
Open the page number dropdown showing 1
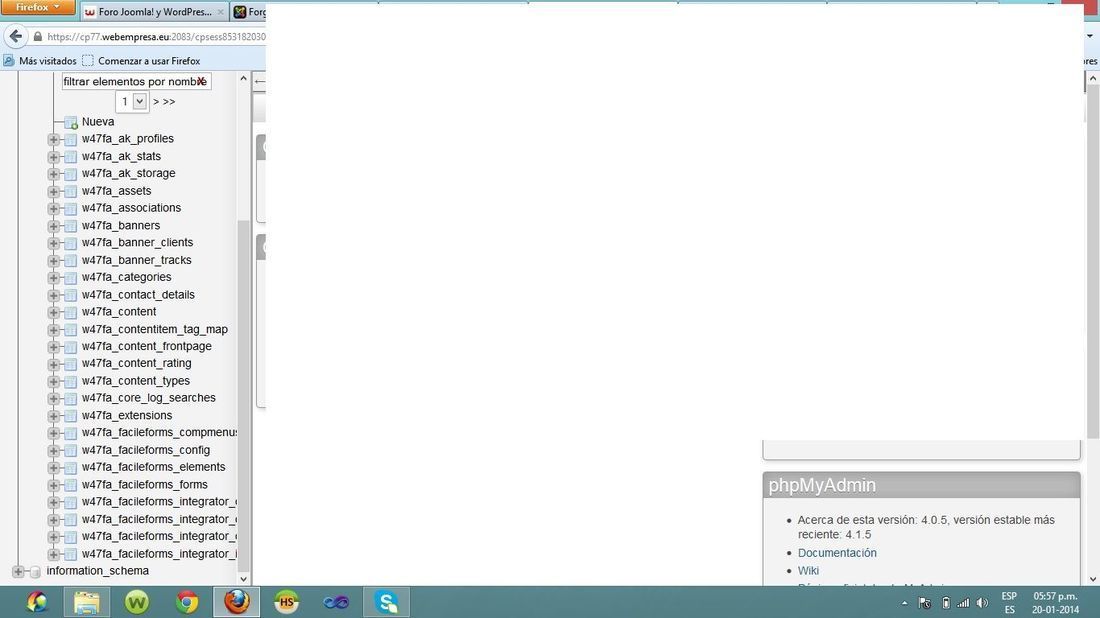(131, 102)
